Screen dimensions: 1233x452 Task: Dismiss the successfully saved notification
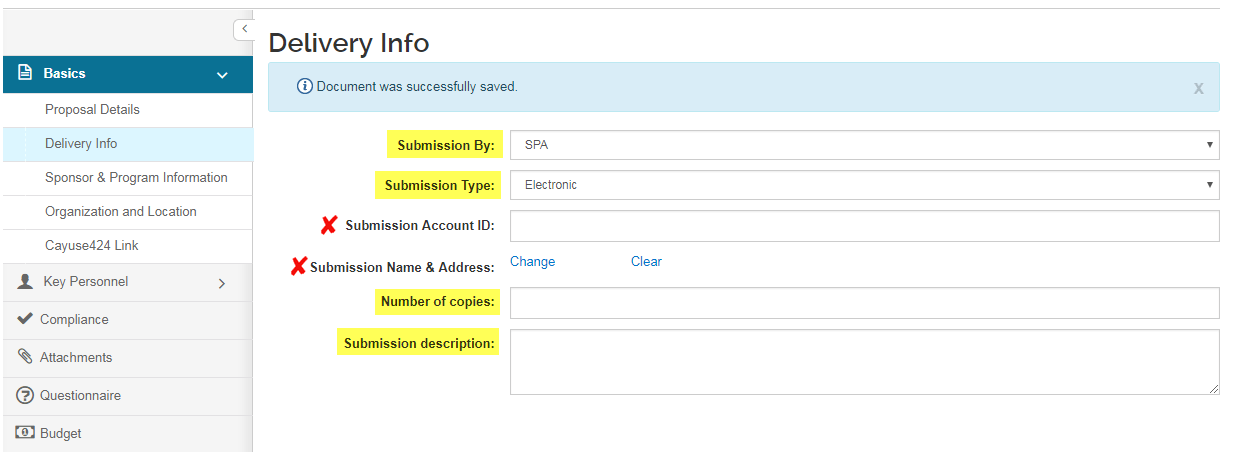[1198, 88]
